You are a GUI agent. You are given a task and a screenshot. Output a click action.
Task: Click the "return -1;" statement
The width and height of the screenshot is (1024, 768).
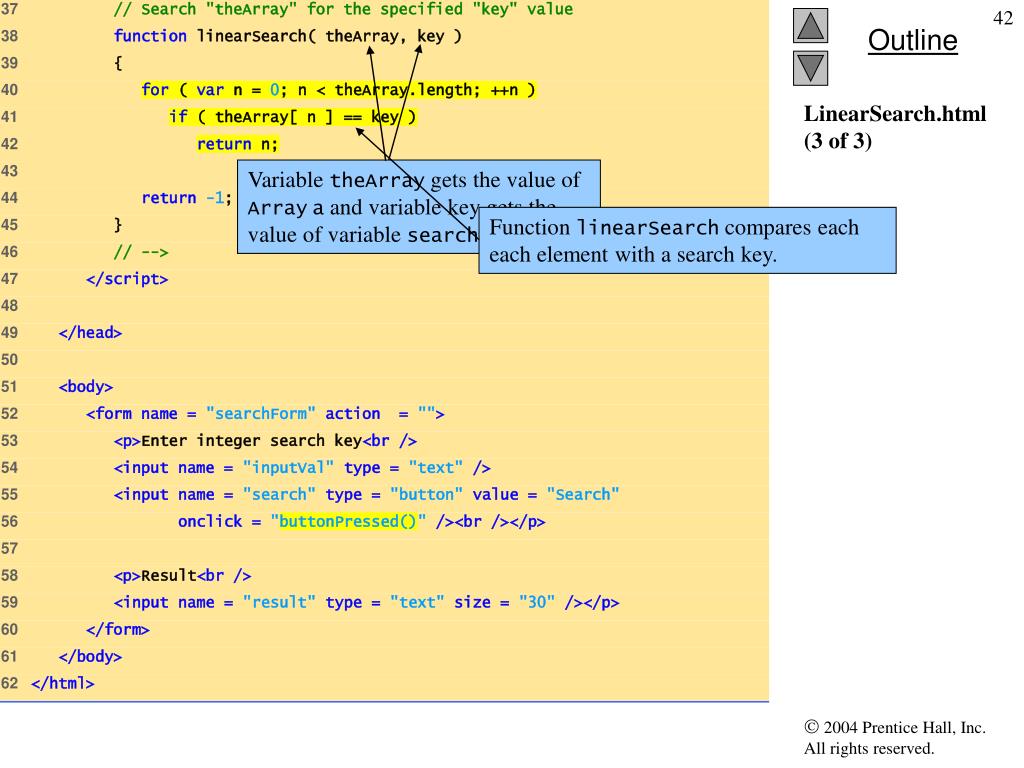pyautogui.click(x=186, y=198)
